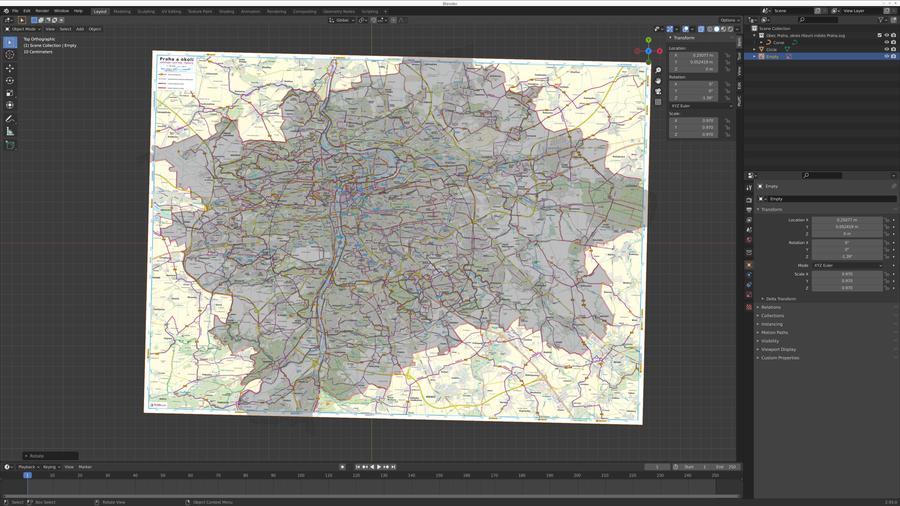Screen dimensions: 900x506
Task: Expand the Relations panel in Properties
Action: click(771, 307)
